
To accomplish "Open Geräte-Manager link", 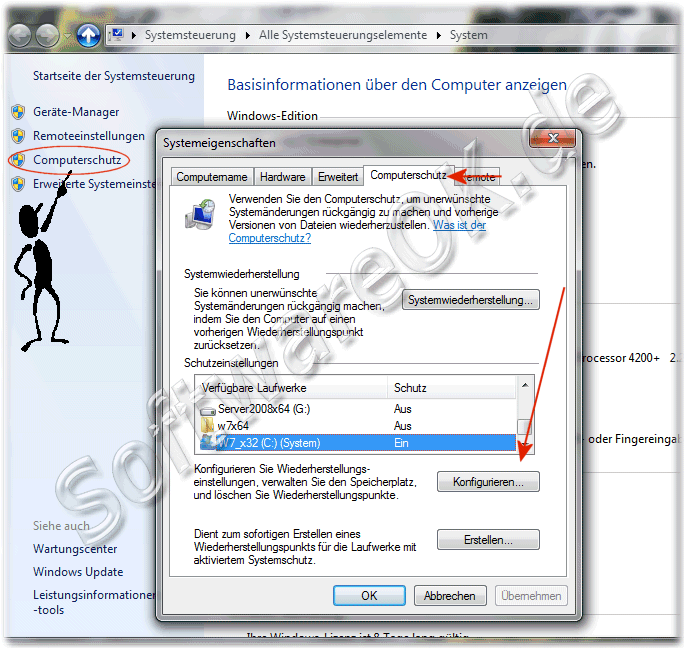I will point(76,112).
